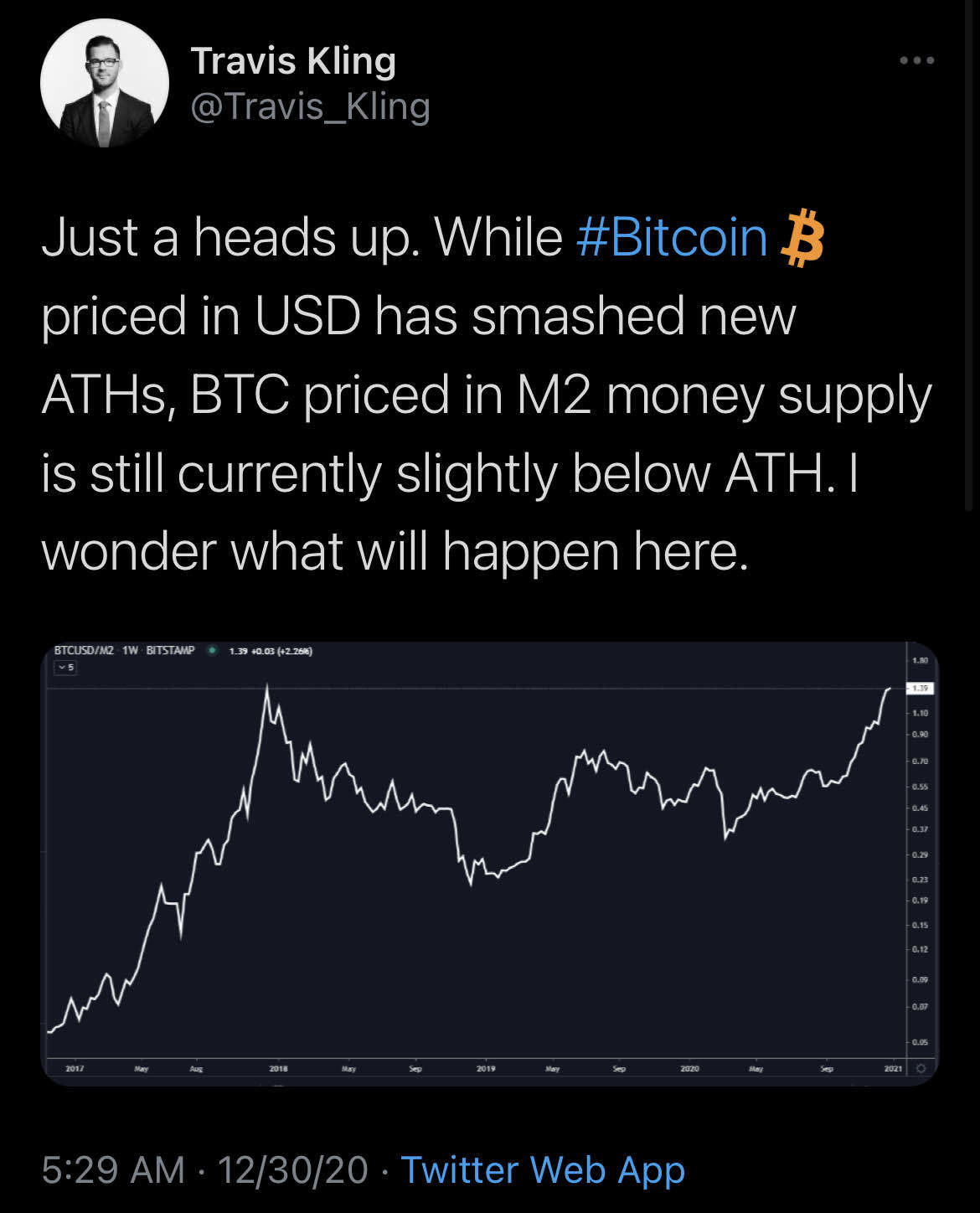Click the BITSTAMP exchange label
Image resolution: width=980 pixels, height=1213 pixels.
(x=170, y=650)
